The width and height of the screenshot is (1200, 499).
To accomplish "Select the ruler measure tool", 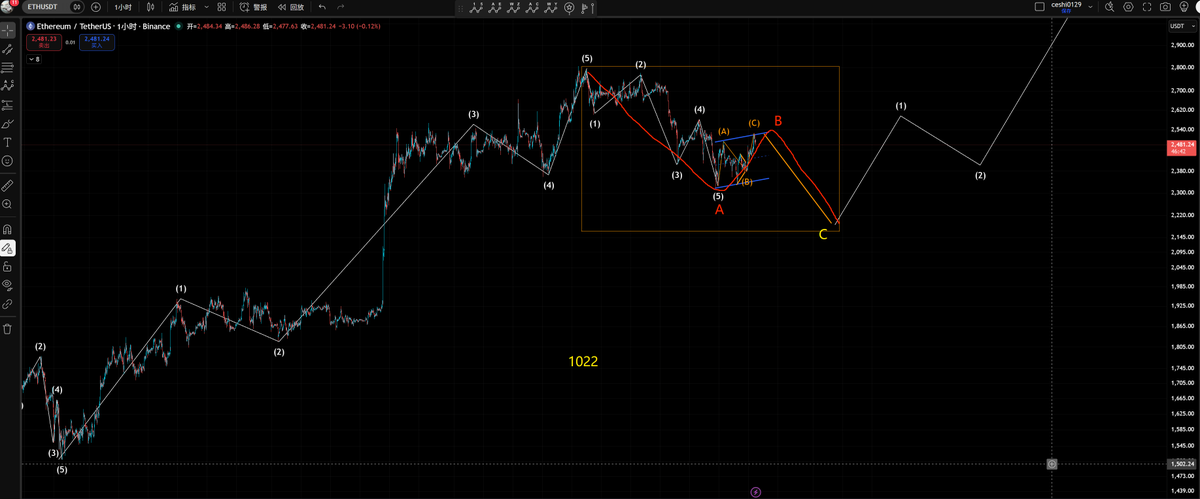I will pos(7,185).
